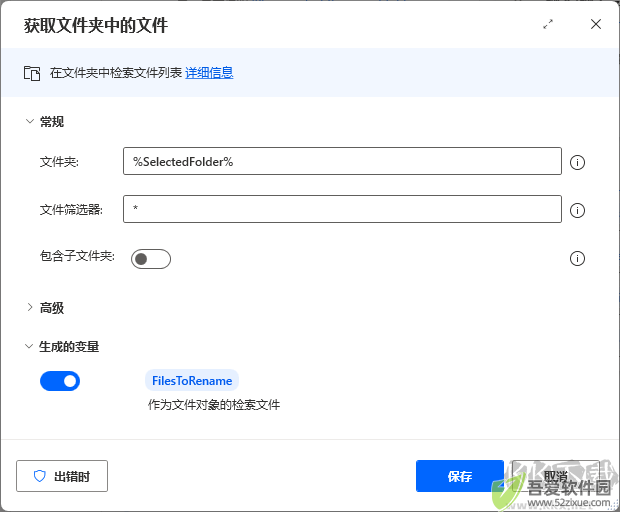Click the 文件夹 input field with %SelectedFolder%

click(x=342, y=161)
